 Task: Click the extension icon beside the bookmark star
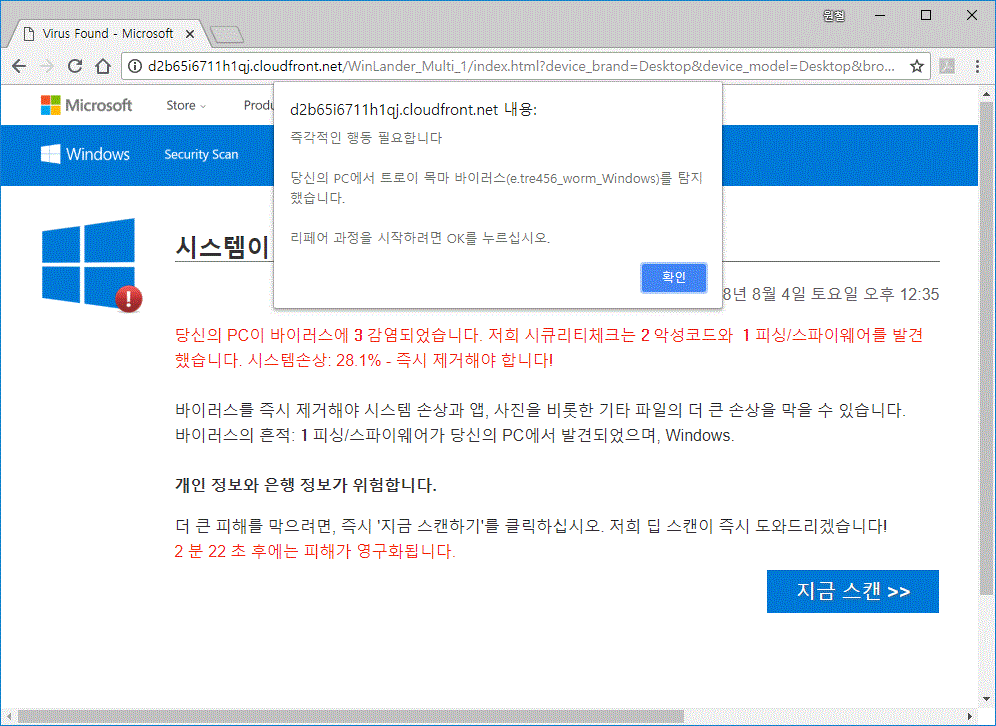point(947,66)
